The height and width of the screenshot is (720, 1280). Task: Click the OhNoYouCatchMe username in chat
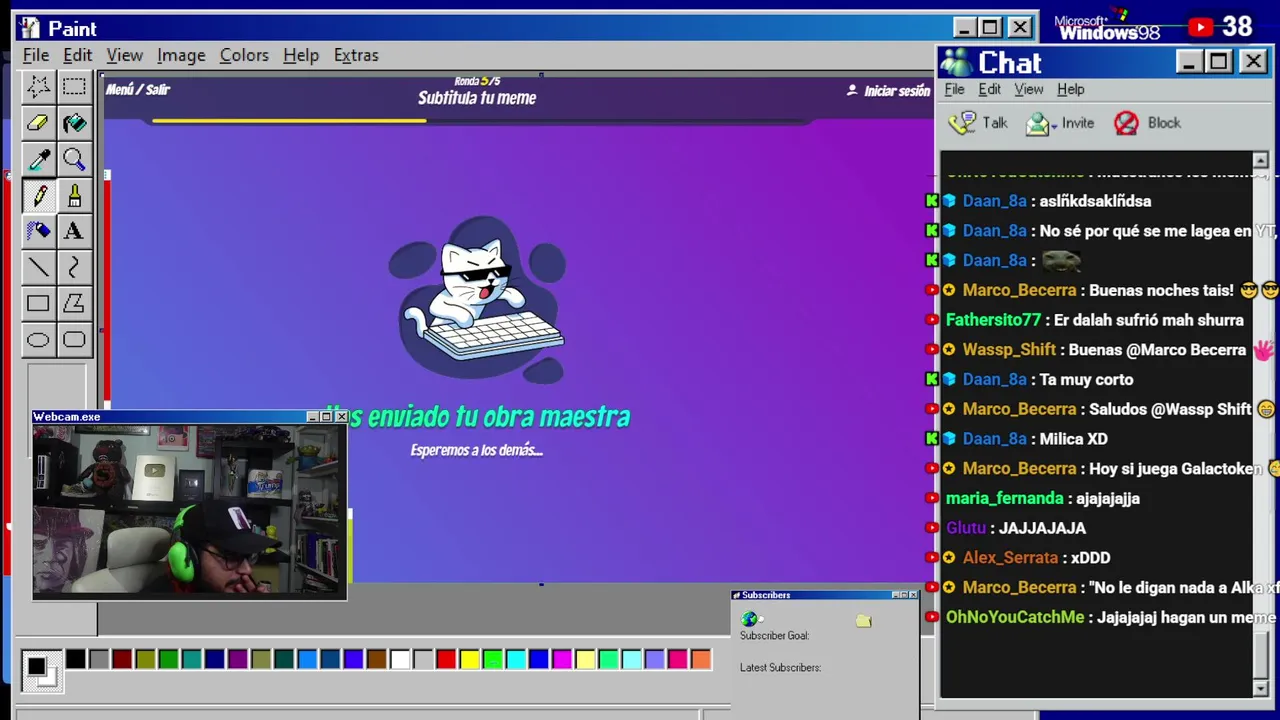1015,617
